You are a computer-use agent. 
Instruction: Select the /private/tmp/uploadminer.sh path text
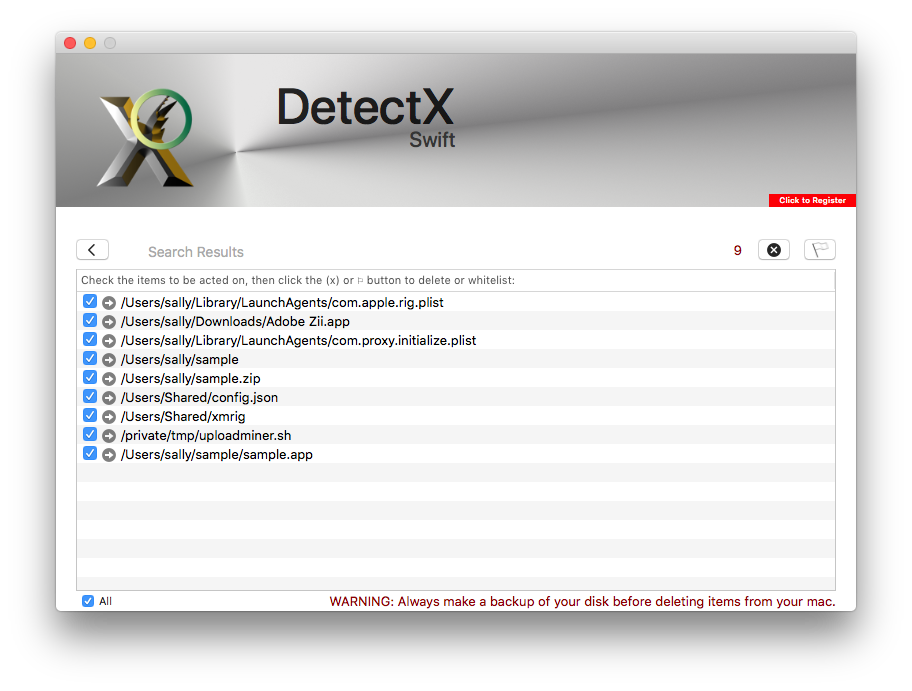pos(206,436)
